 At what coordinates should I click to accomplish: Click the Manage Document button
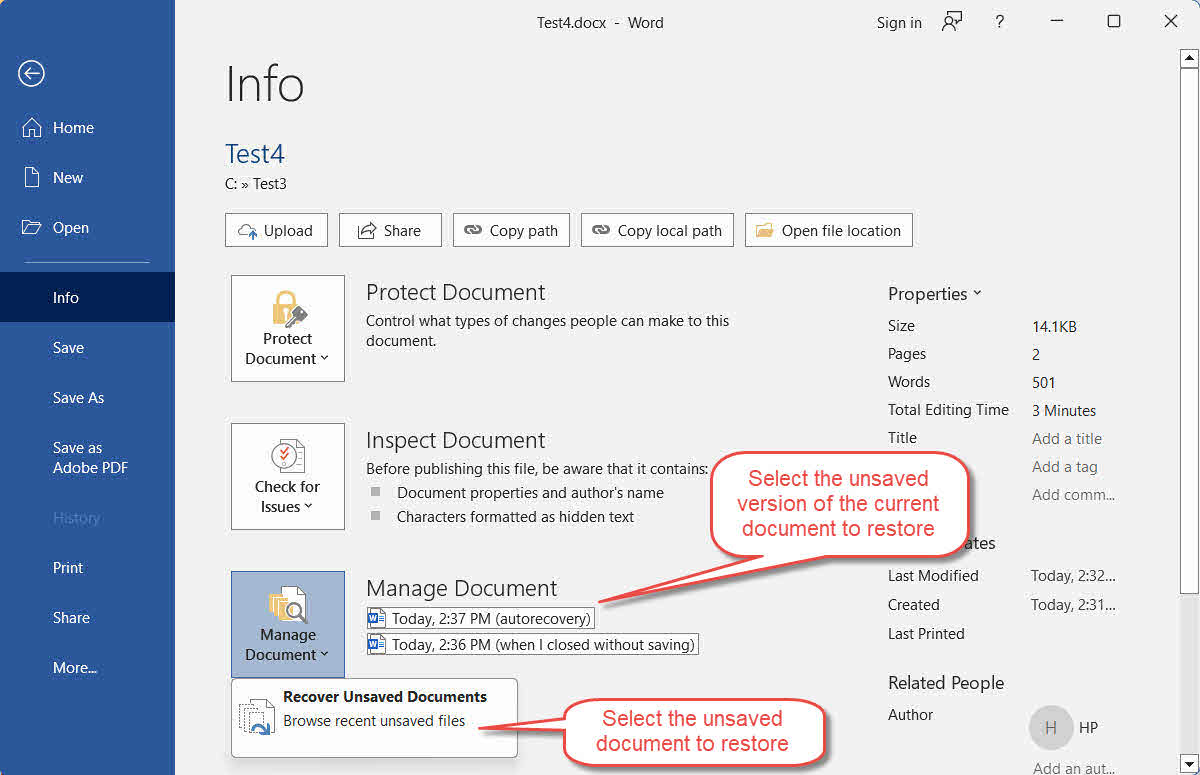click(288, 624)
